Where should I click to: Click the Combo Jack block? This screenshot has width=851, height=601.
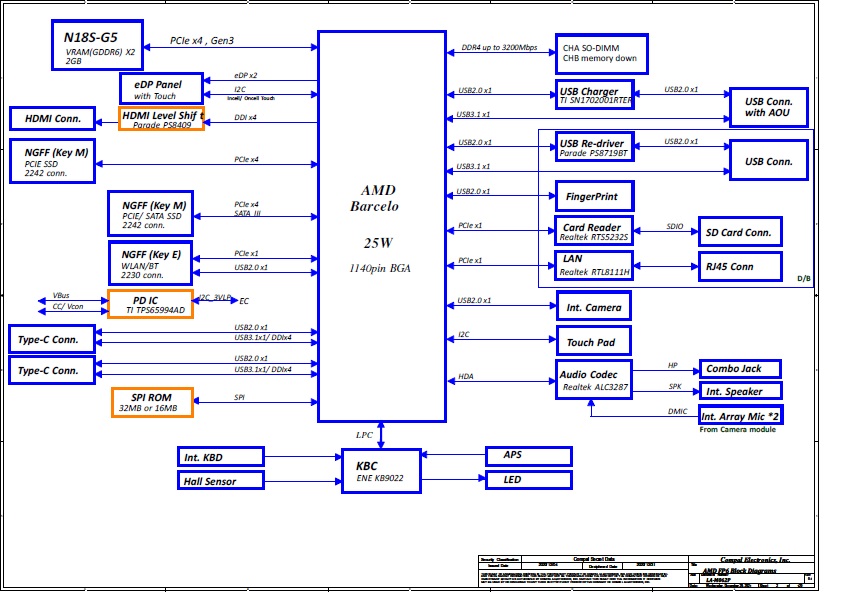(x=740, y=369)
